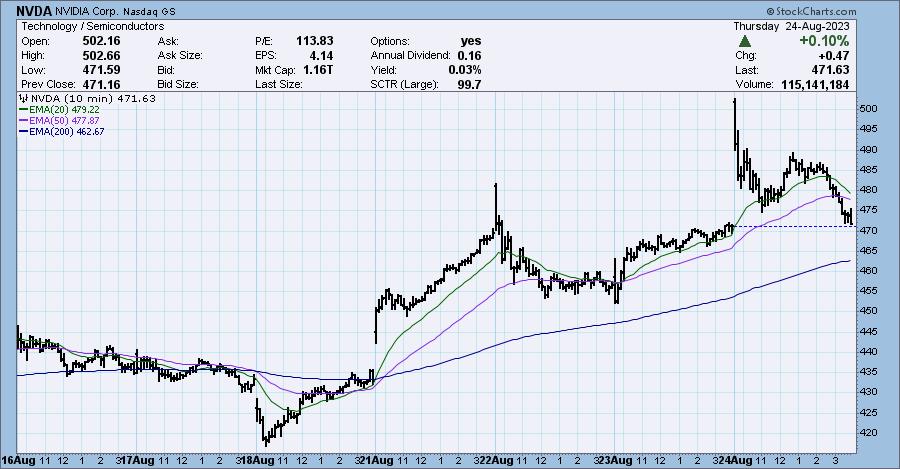Click the 430 price axis label
This screenshot has width=900, height=469.
868,392
